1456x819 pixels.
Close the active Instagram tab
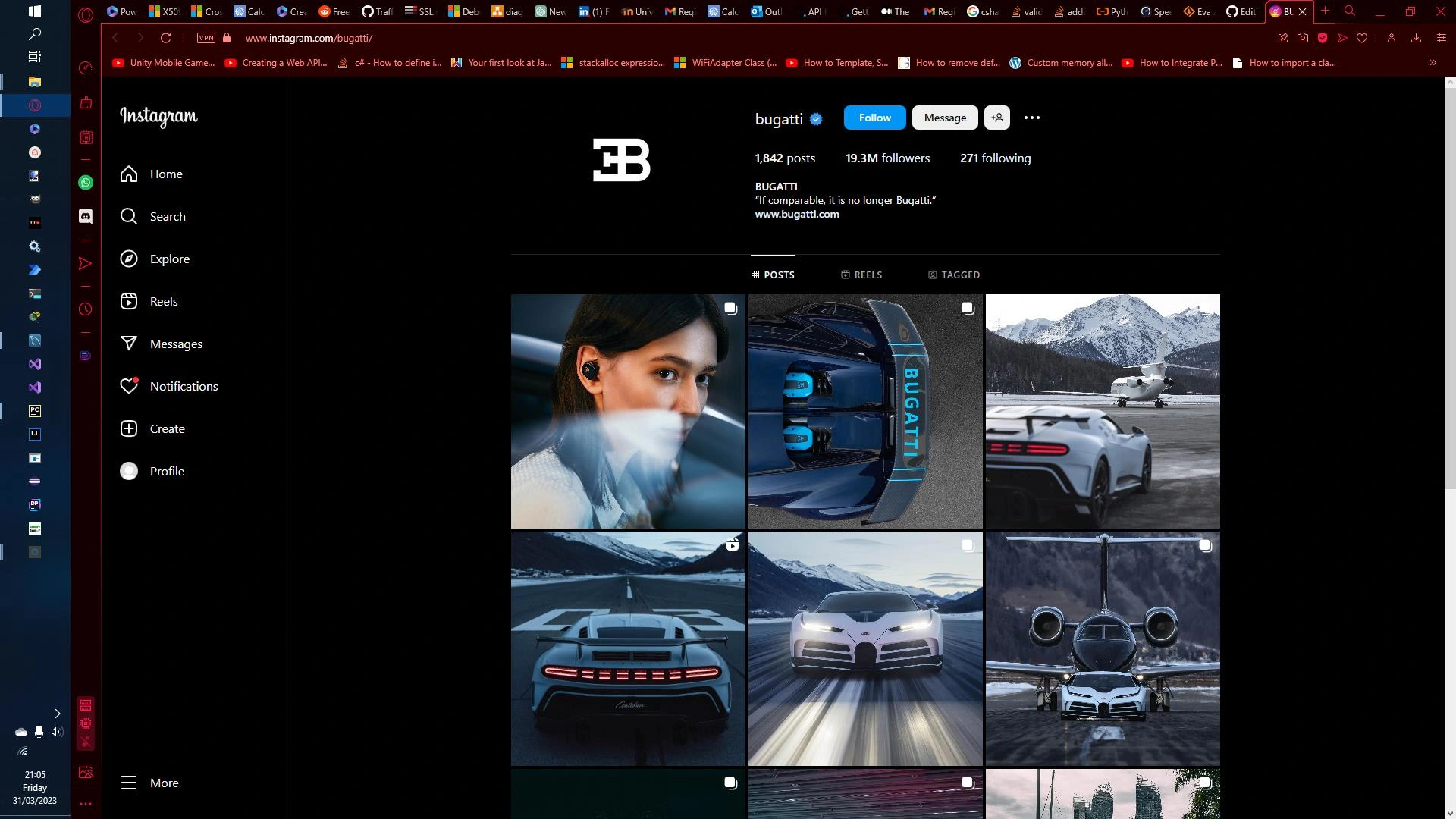1303,11
